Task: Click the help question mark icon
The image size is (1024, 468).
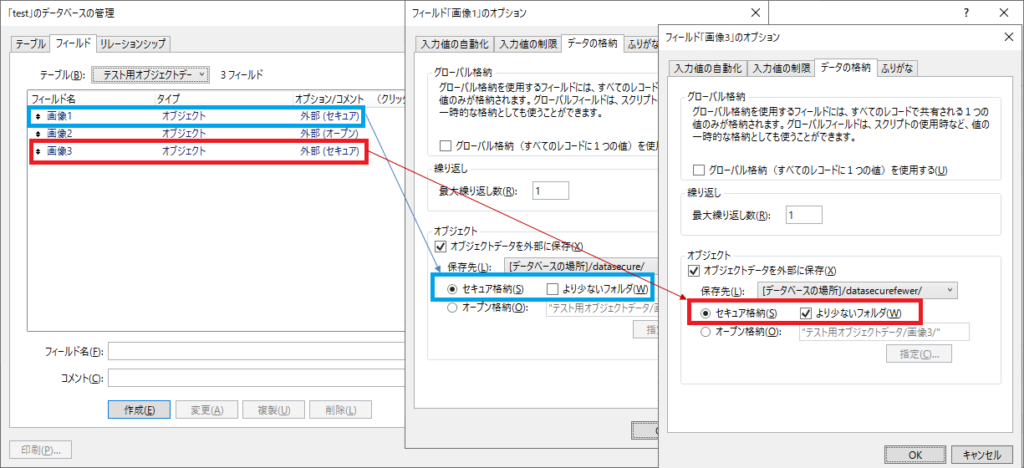Action: 966,12
